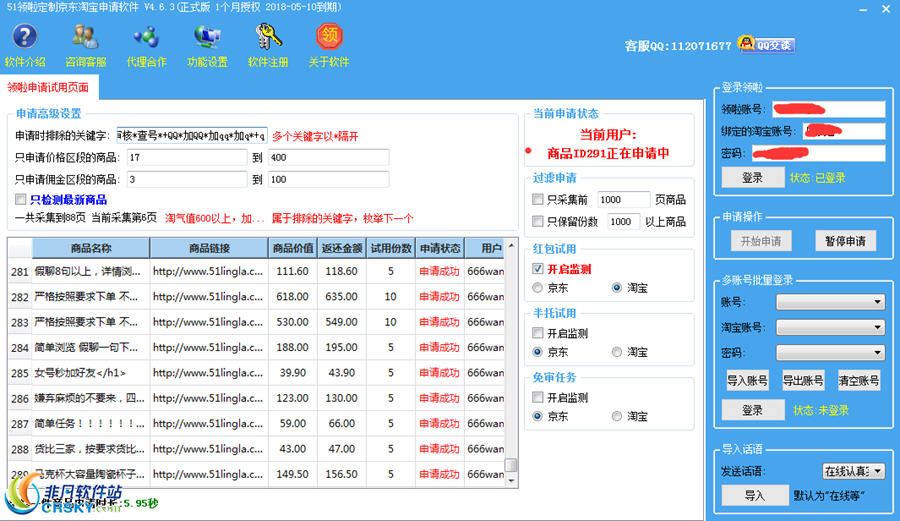Click the 导入 button under 导入话语

755,496
